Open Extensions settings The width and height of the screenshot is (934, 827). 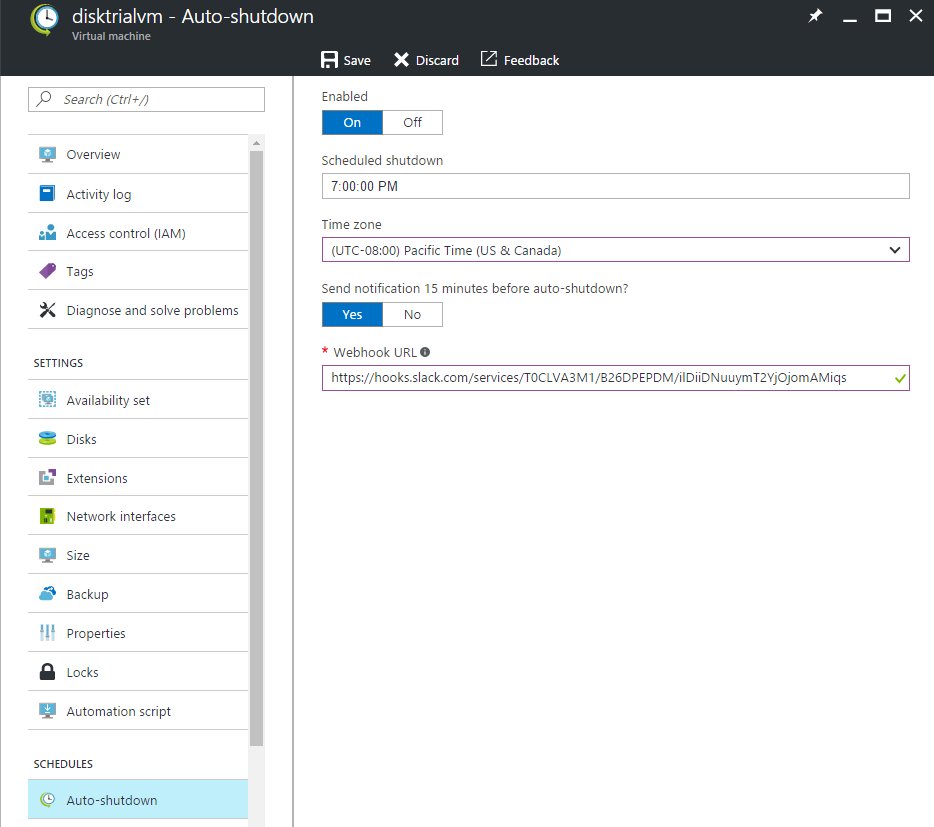[138, 478]
